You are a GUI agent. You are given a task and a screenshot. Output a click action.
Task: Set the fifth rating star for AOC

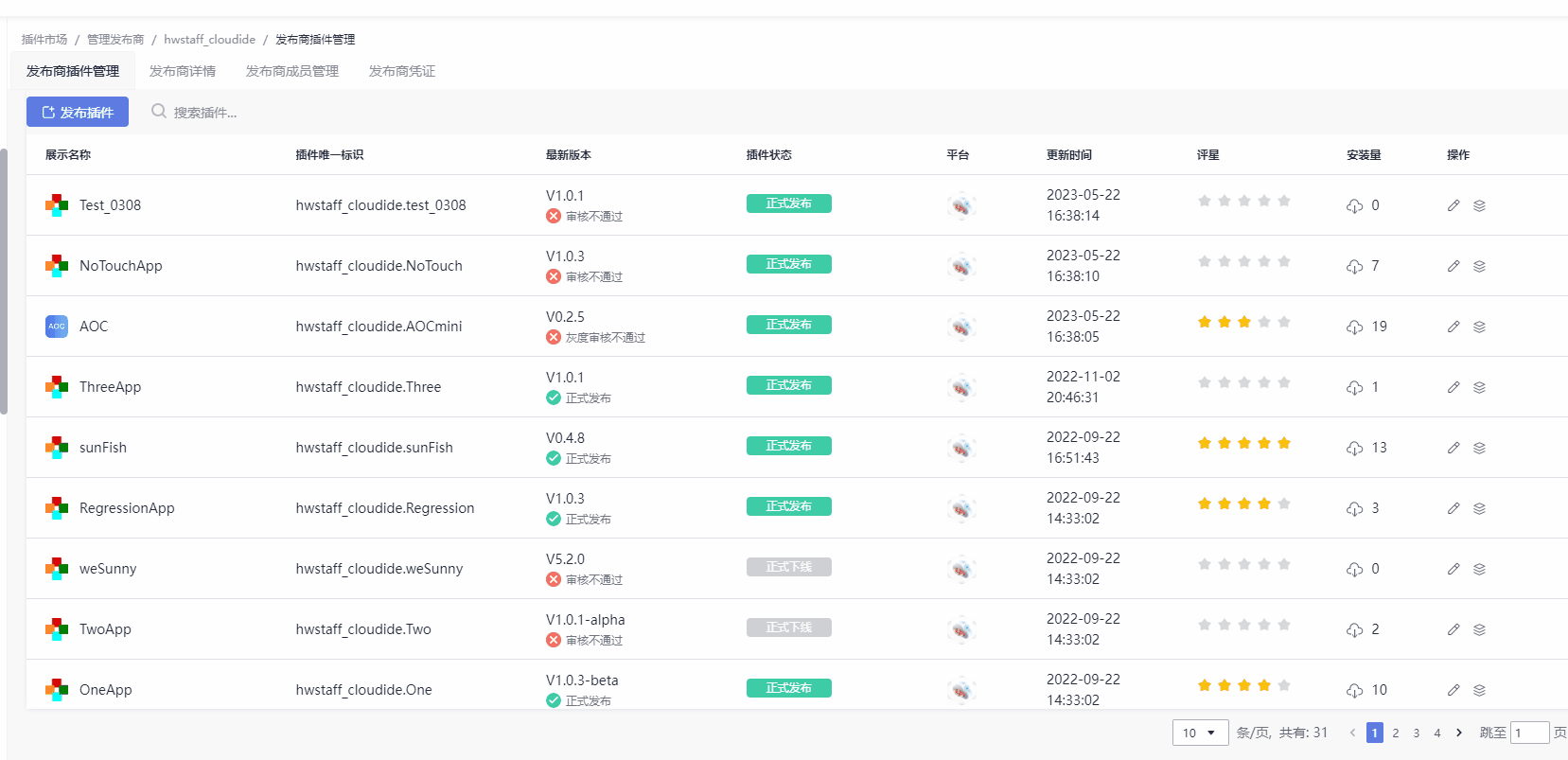tap(1284, 322)
